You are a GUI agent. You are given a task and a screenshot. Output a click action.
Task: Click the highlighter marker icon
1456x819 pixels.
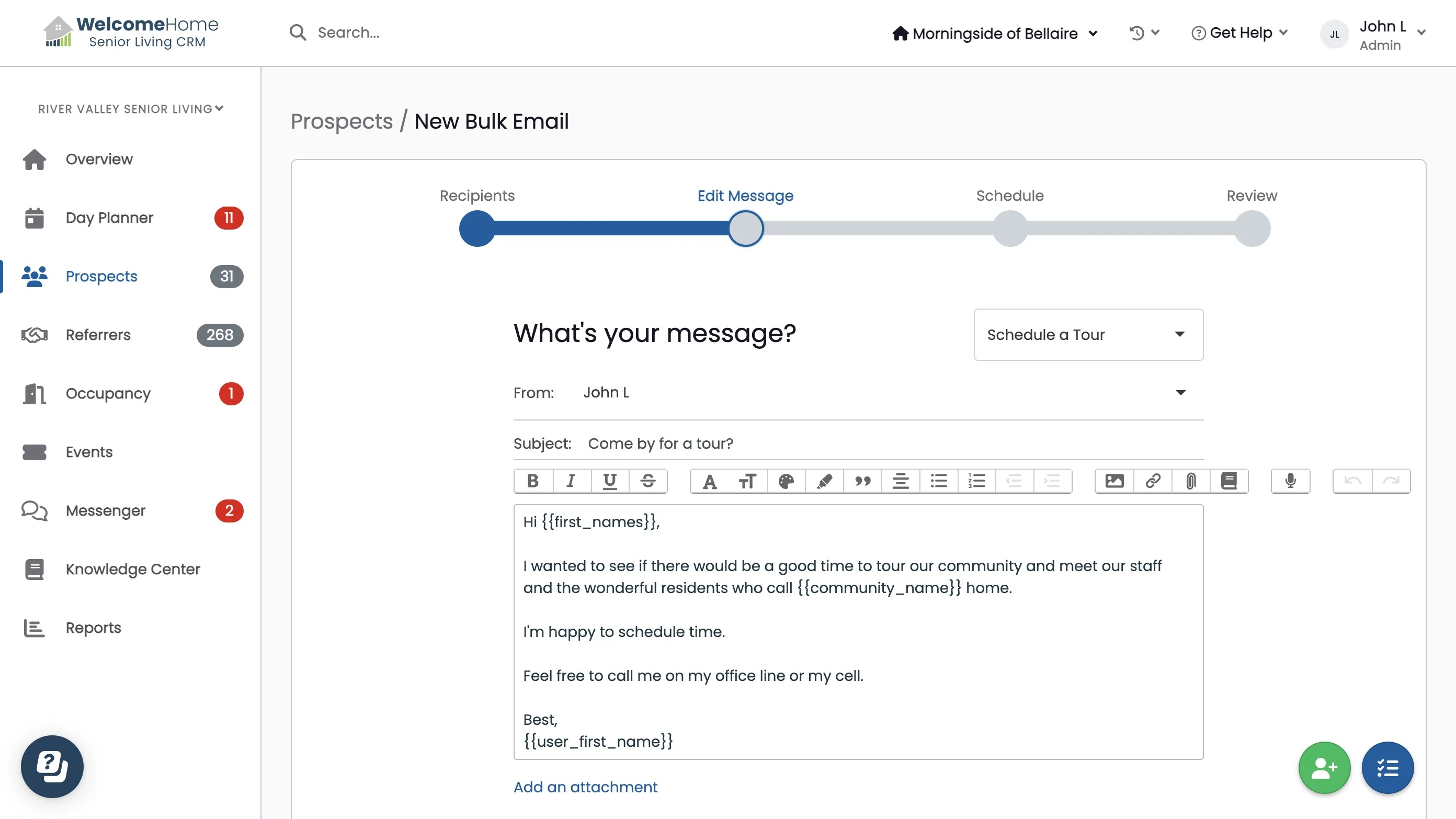coord(824,481)
